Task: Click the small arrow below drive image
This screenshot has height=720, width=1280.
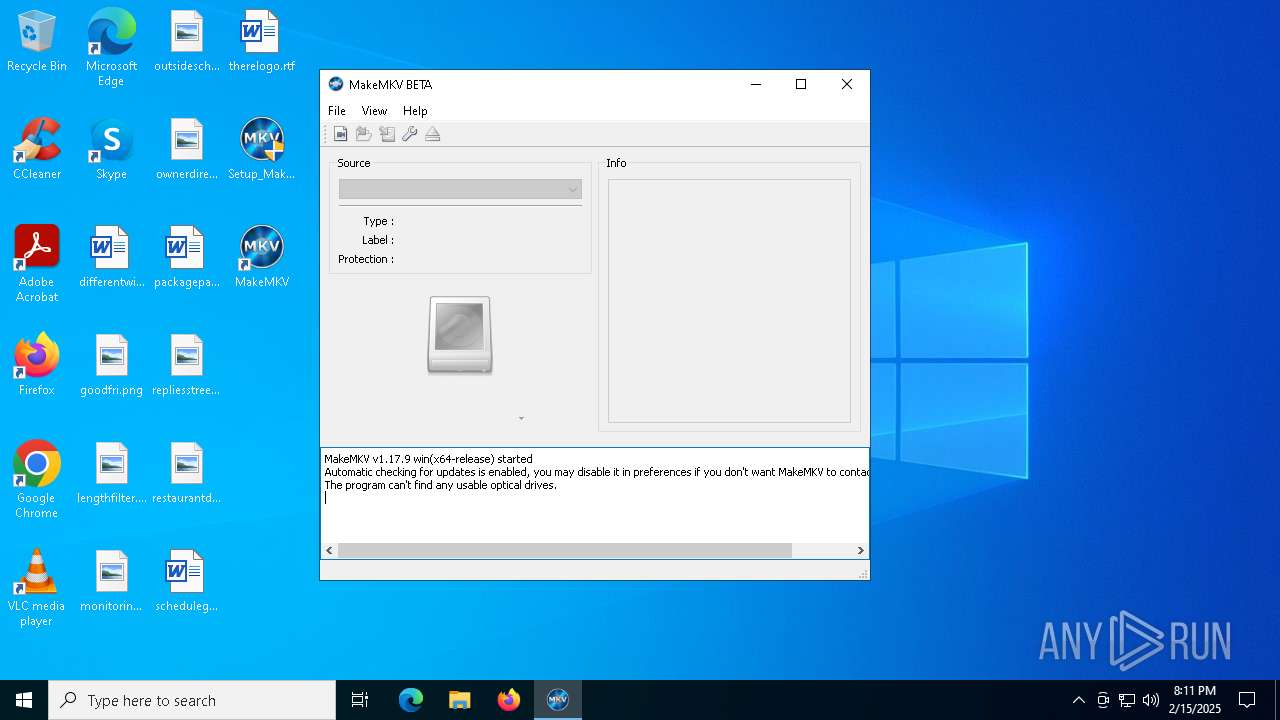Action: tap(521, 418)
